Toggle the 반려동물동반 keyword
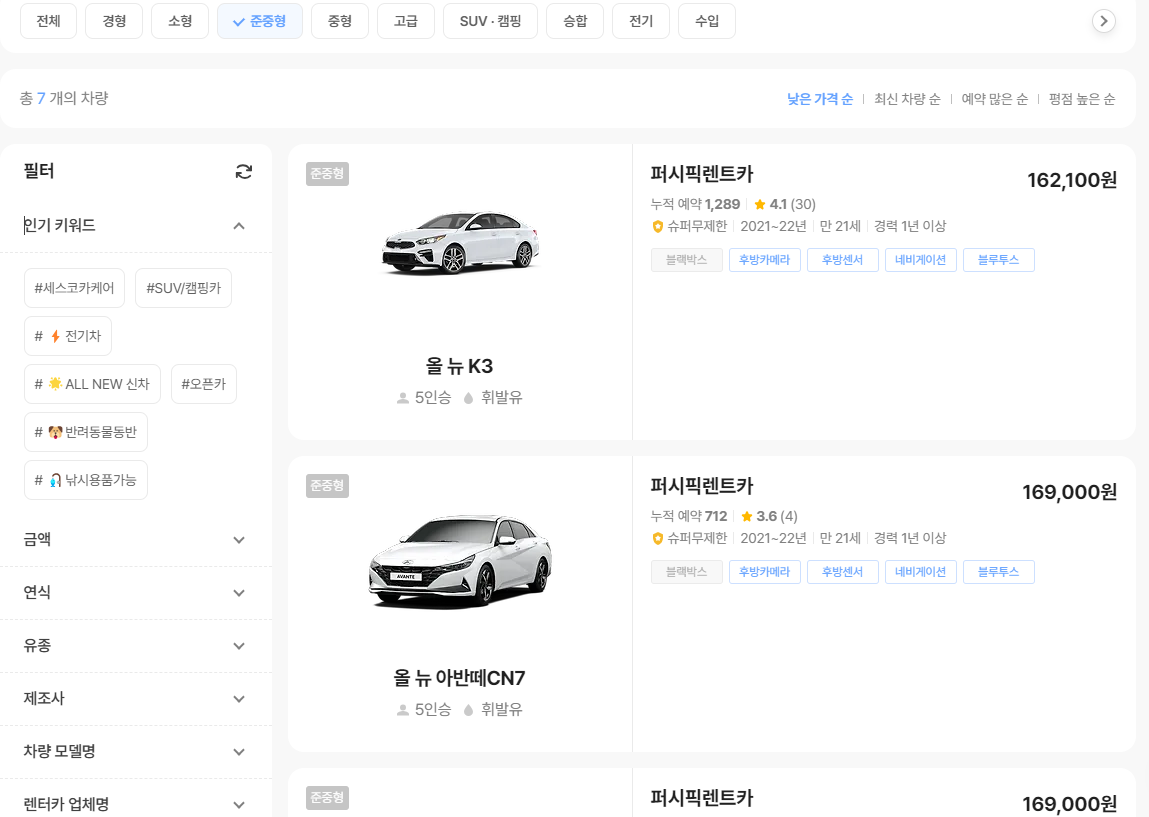1149x817 pixels. click(x=86, y=432)
